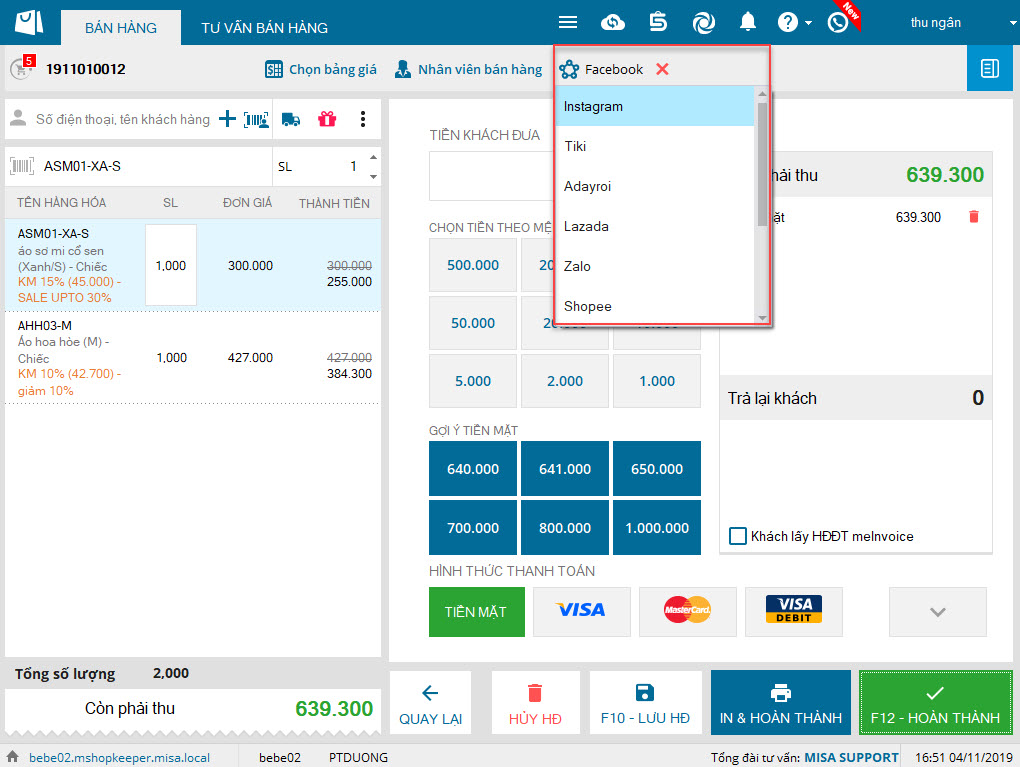
Task: Select VISA DEBIT payment method
Action: pyautogui.click(x=794, y=612)
